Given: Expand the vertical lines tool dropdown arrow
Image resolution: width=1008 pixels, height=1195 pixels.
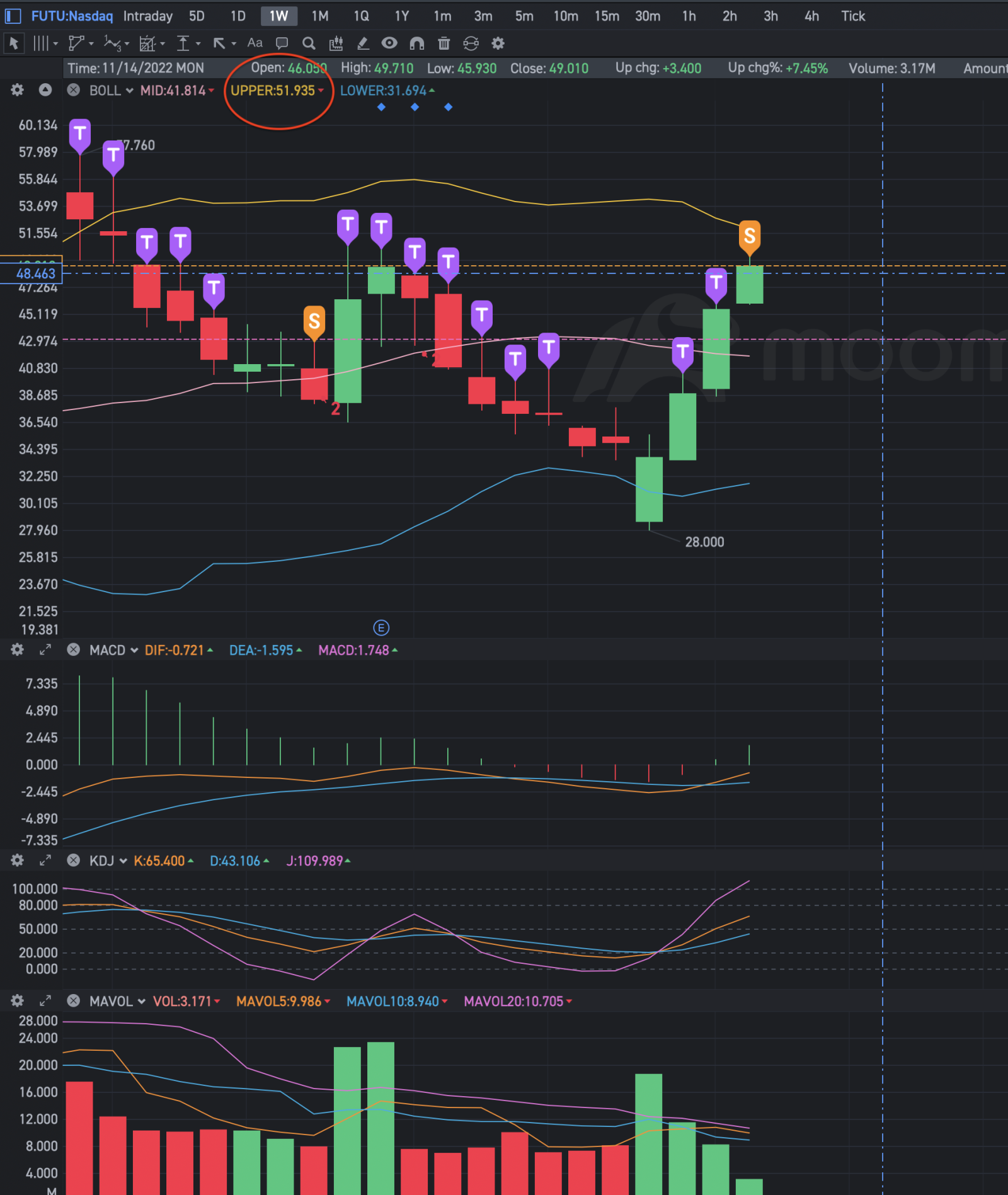Looking at the screenshot, I should 55,43.
